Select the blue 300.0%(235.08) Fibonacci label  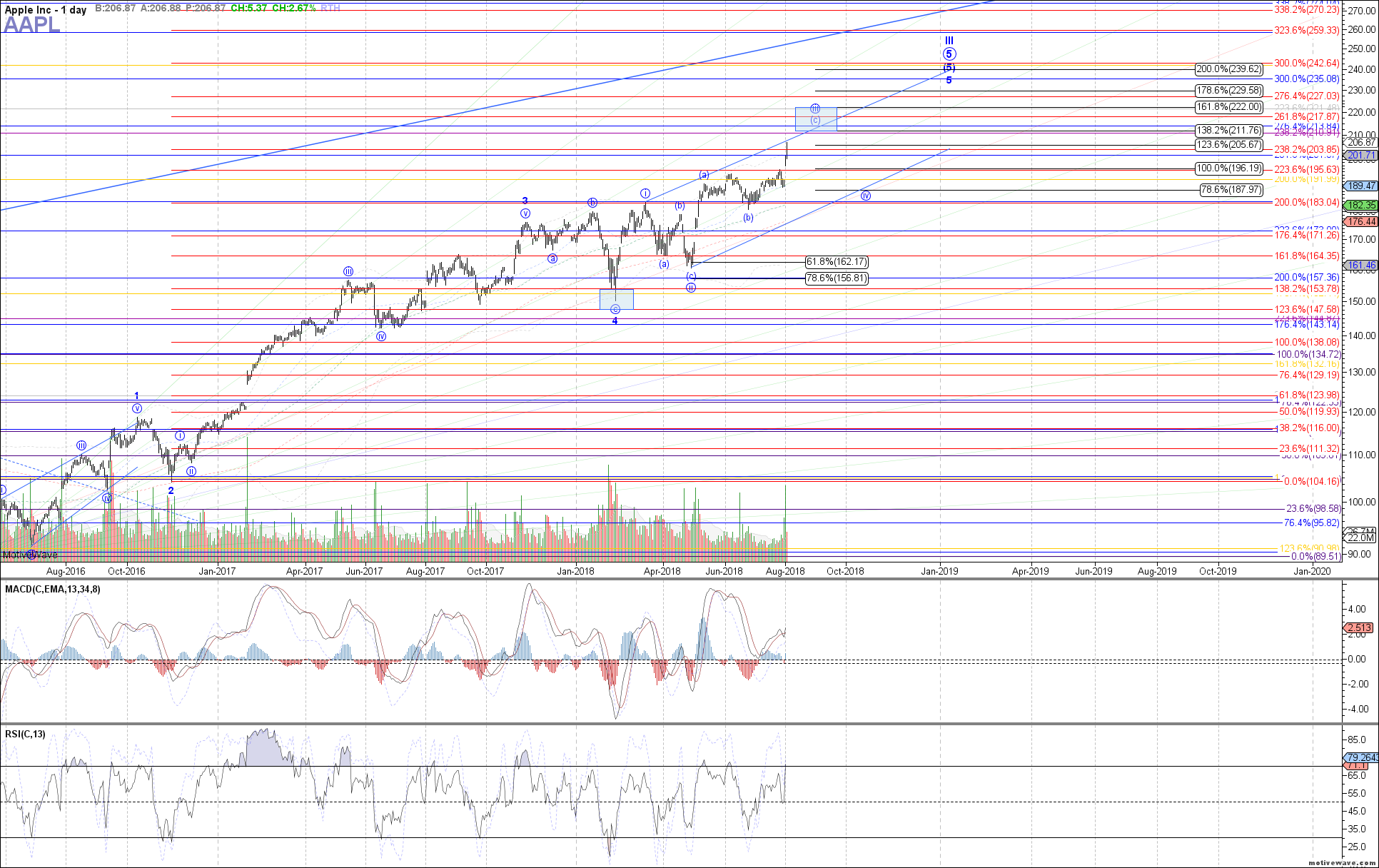click(x=1306, y=79)
